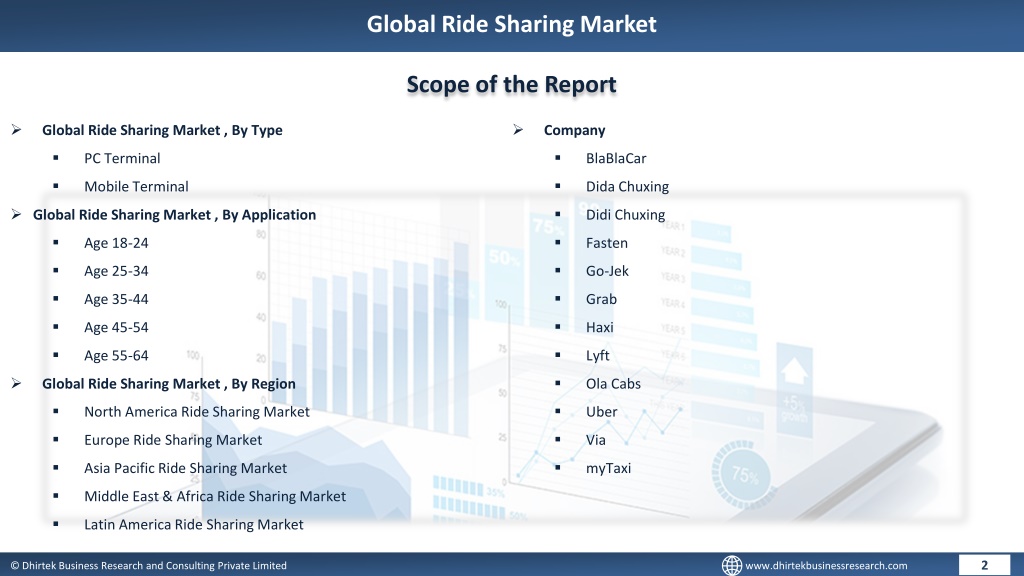The height and width of the screenshot is (576, 1024).
Task: Click 'Global Ride Sharing Market , By Application' heading
Action: (174, 214)
